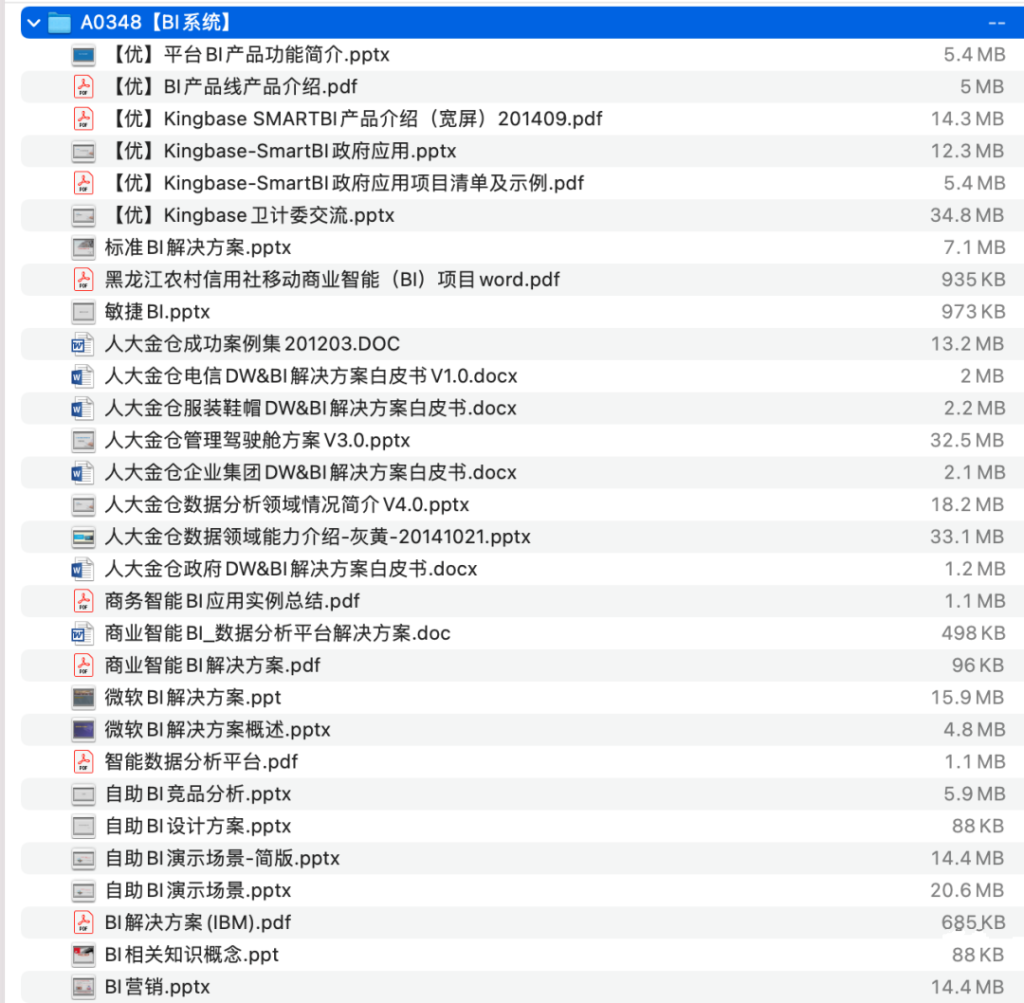Click the ppt icon beside BI相关知识概念.ppt
Screen dimensions: 1024x1003
(84, 955)
